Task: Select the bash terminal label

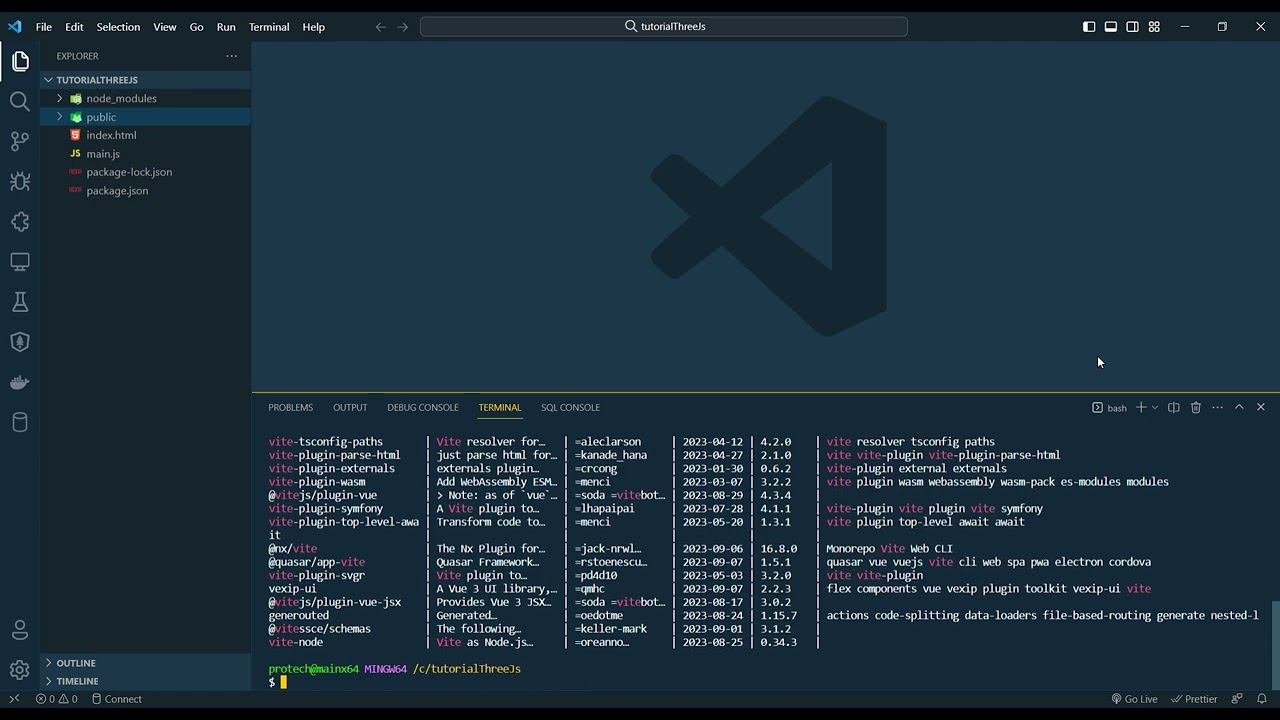Action: [x=1109, y=407]
